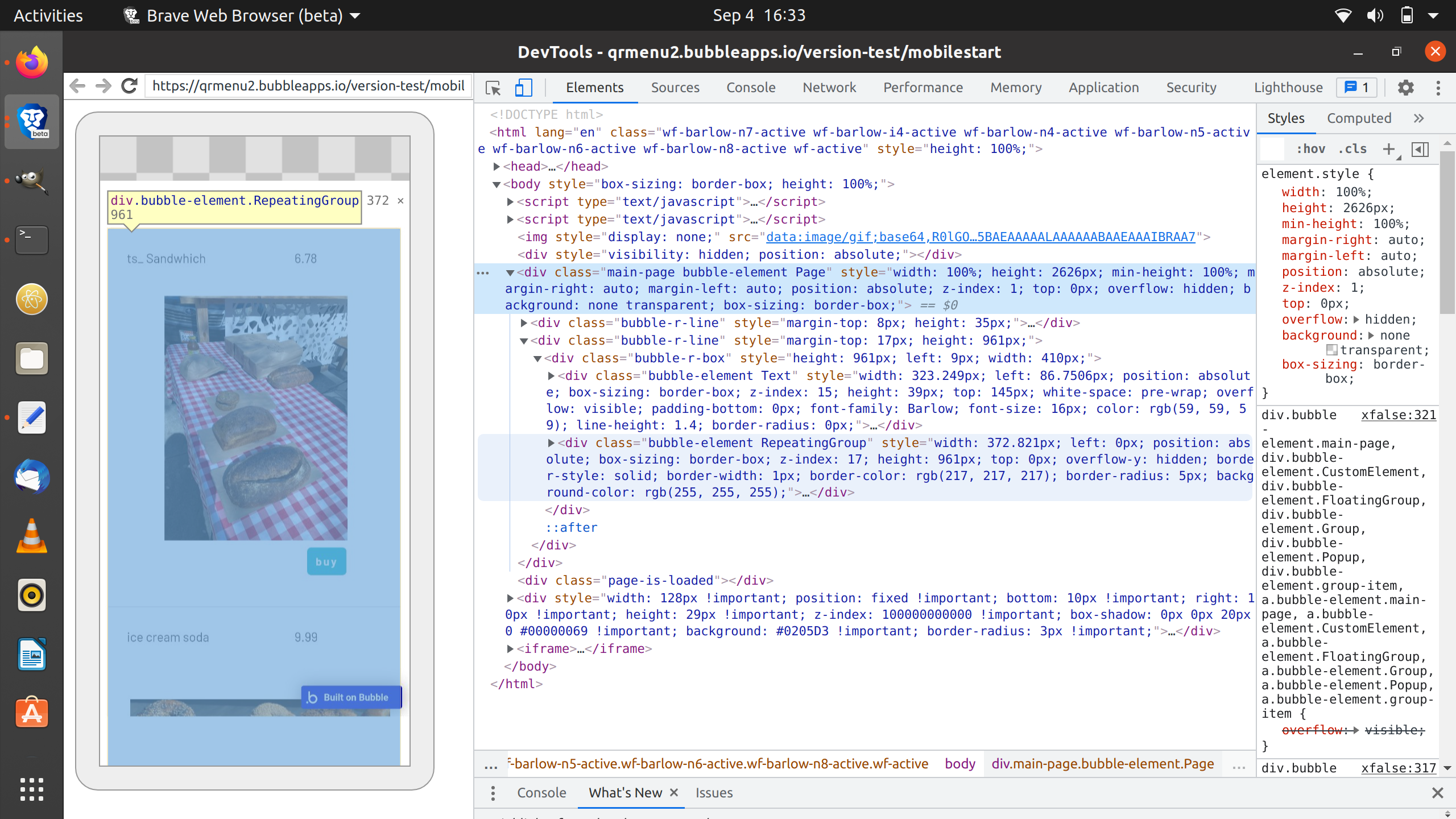Click the new style rule plus icon

point(1389,149)
